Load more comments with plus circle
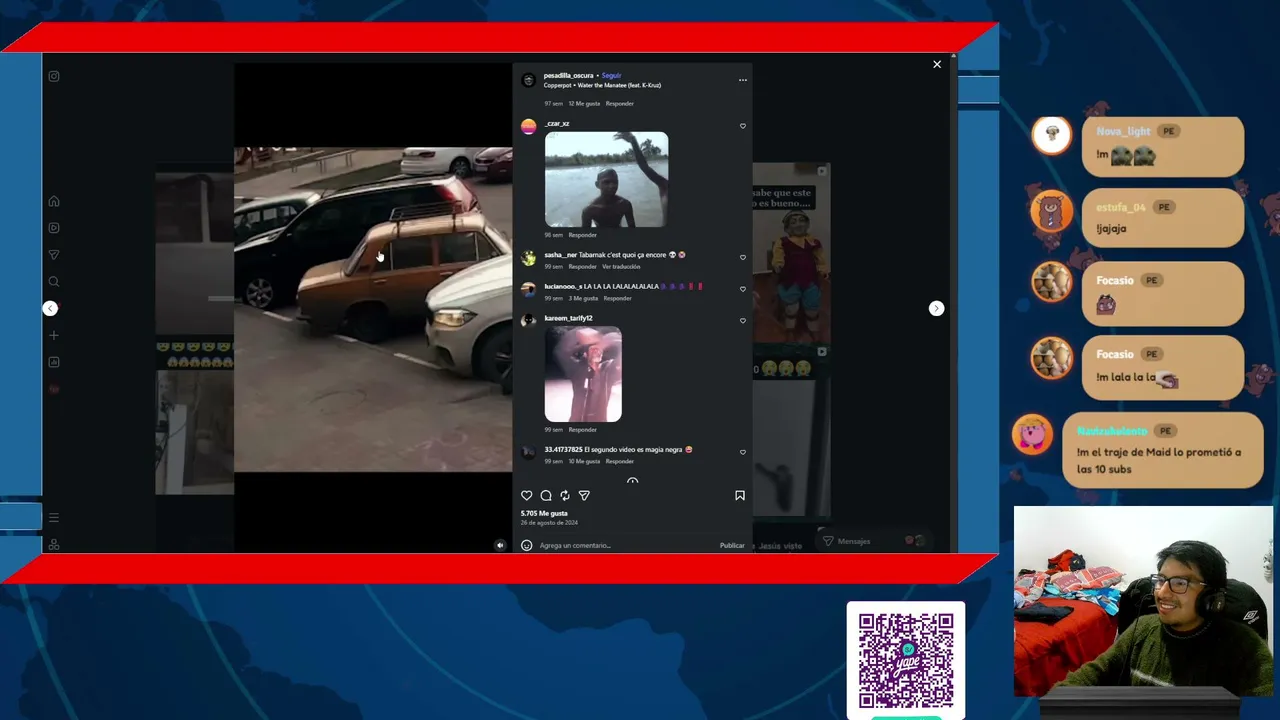 click(x=632, y=482)
